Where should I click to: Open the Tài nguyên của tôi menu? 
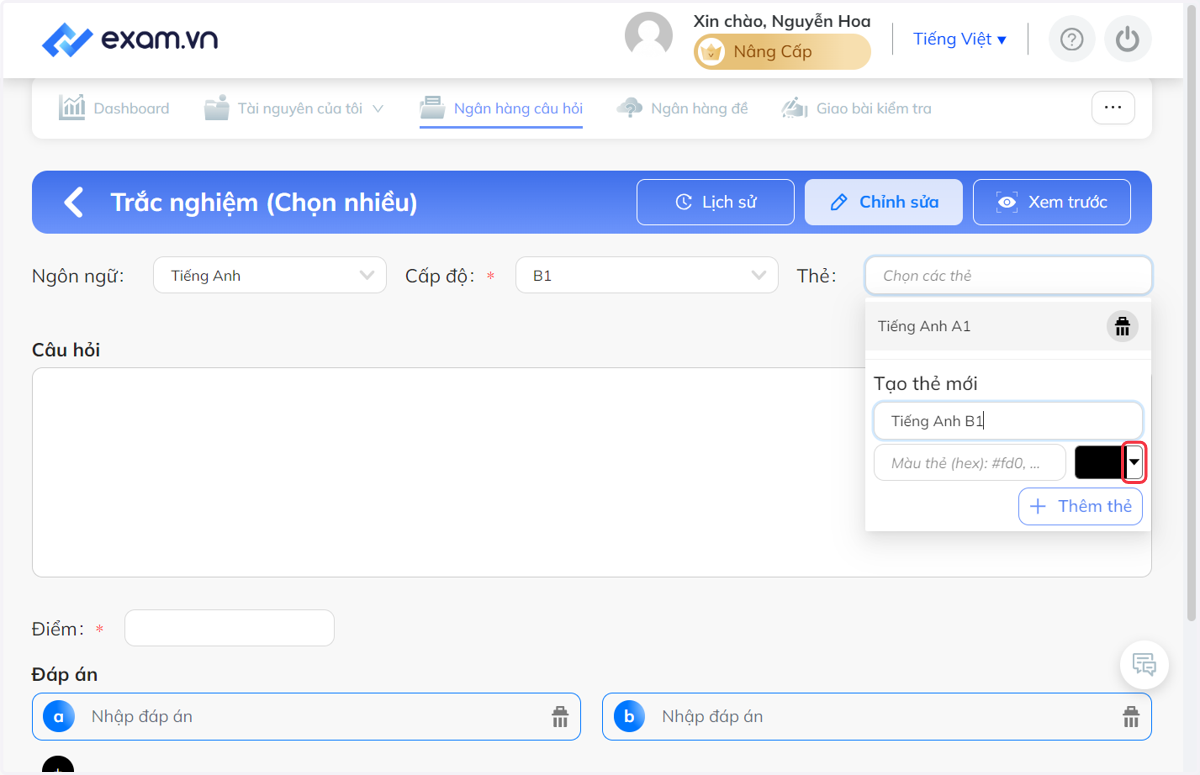click(294, 108)
